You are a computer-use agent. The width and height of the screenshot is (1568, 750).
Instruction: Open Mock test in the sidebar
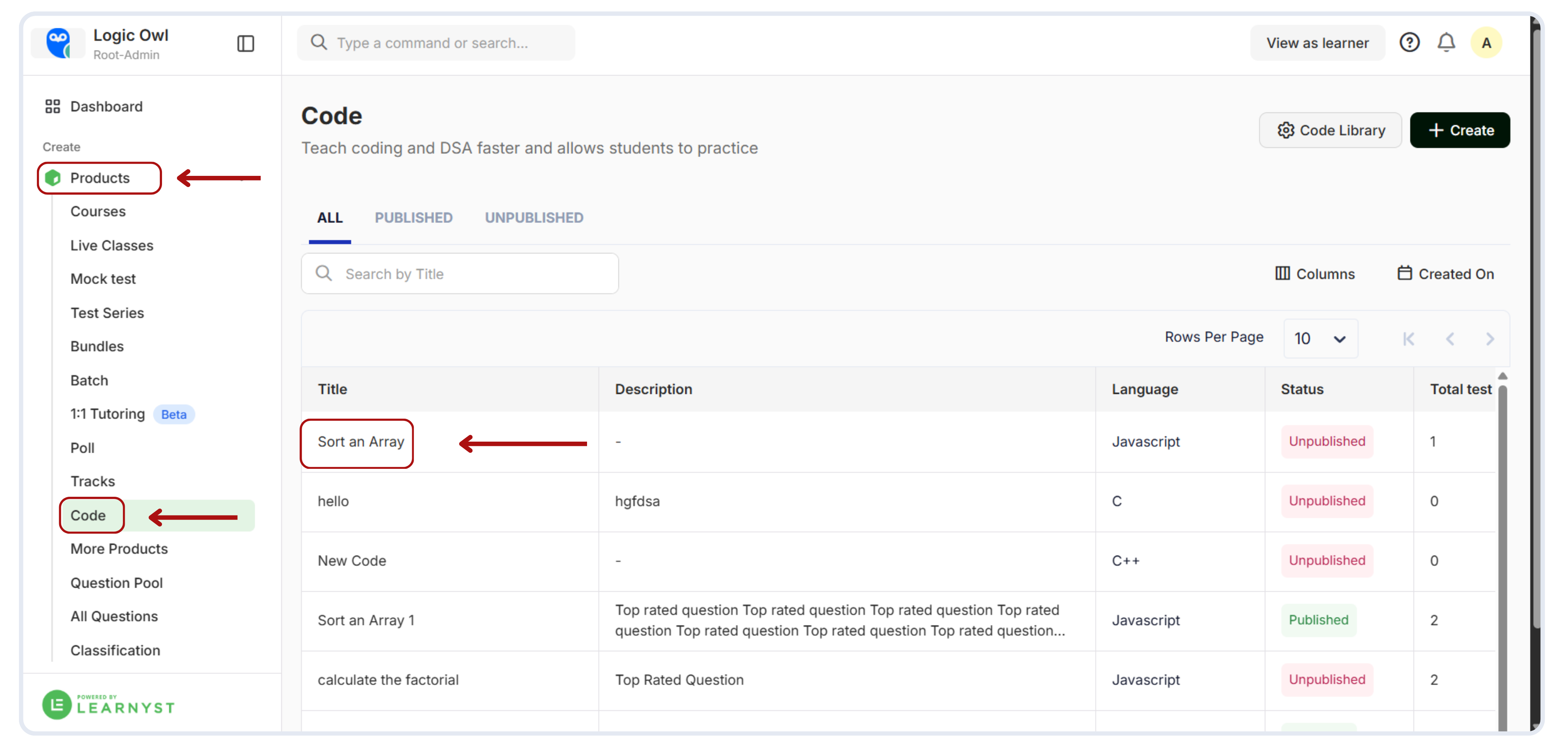click(x=103, y=279)
